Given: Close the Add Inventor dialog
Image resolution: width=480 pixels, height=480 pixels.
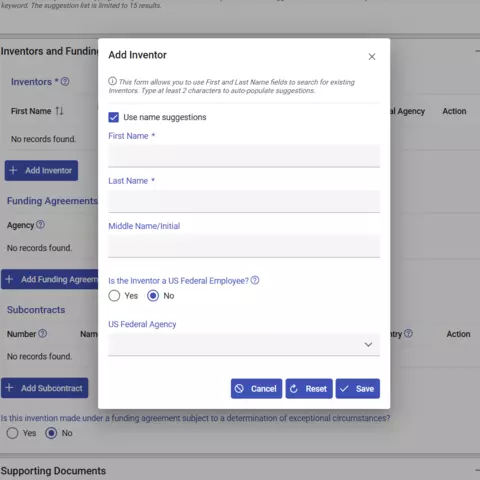Looking at the screenshot, I should 372,57.
